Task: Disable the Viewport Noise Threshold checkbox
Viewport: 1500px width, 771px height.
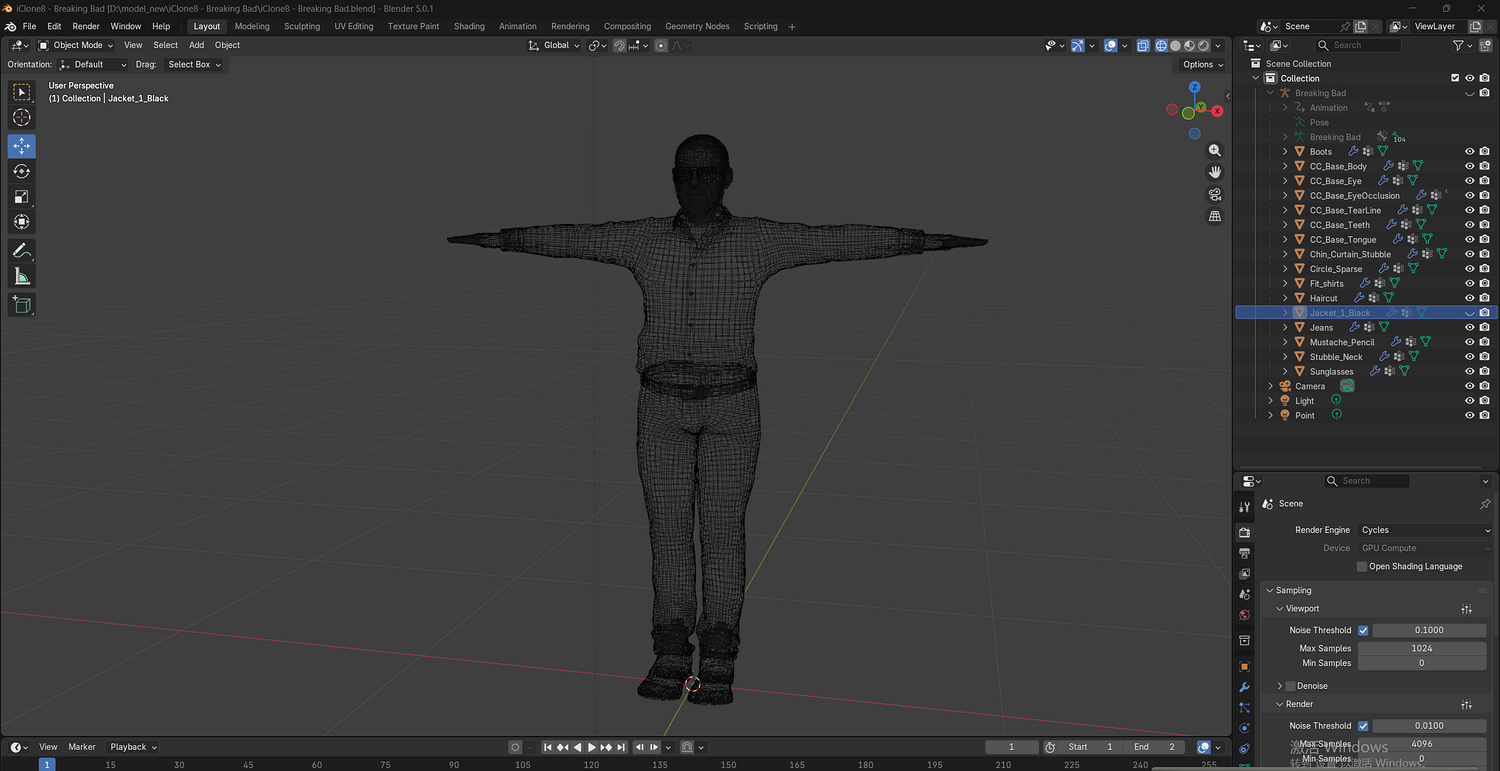Action: 1363,630
